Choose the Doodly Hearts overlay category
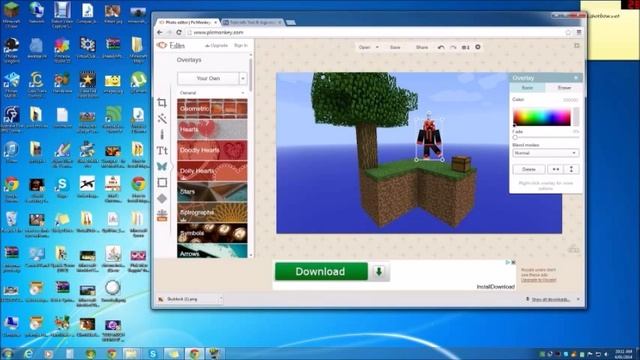Screen dimensions: 640x360 pos(212,150)
